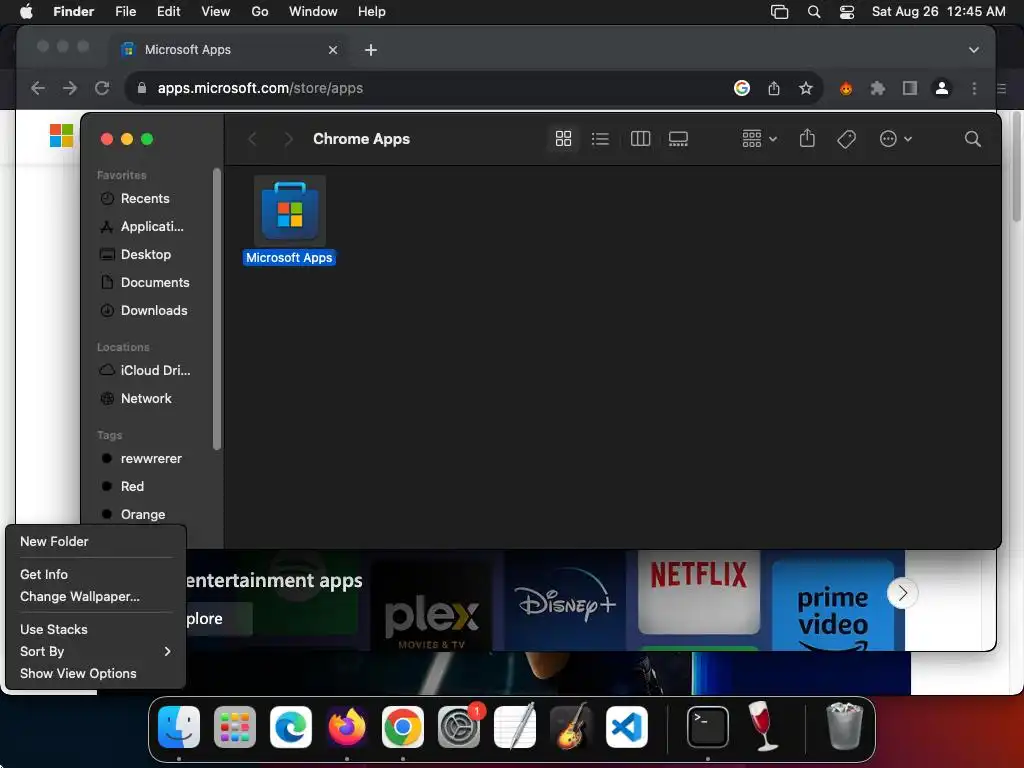Open the Window menu
This screenshot has height=768, width=1024.
coord(313,12)
